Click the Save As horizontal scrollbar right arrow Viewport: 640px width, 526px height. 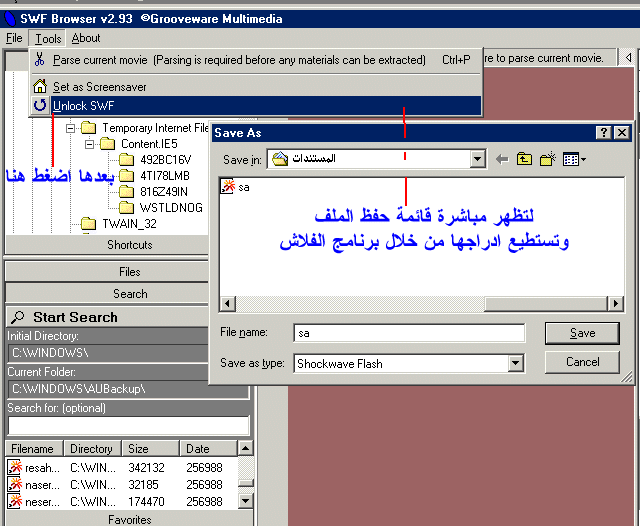616,304
